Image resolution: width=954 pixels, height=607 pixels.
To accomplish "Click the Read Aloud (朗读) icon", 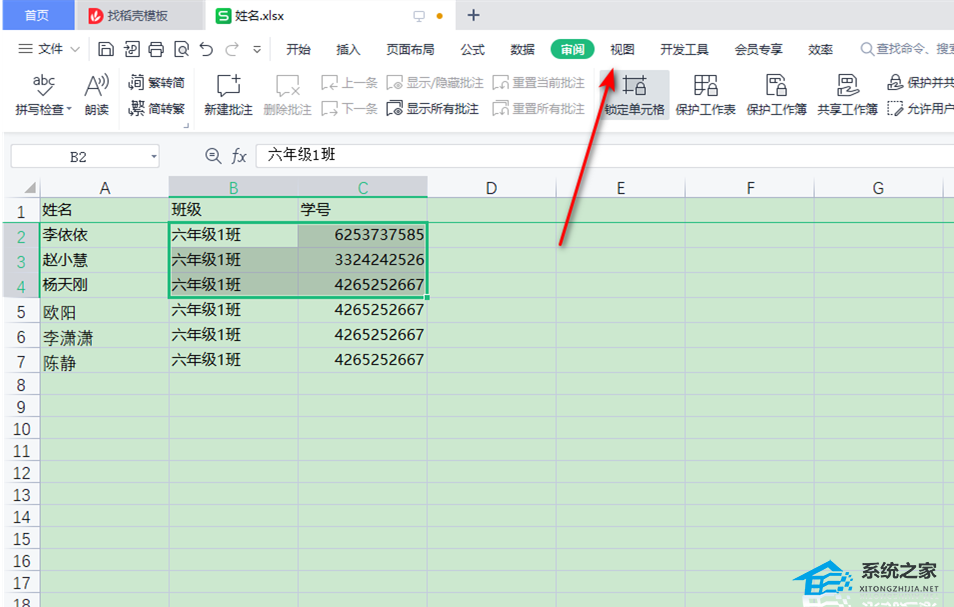I will point(97,96).
